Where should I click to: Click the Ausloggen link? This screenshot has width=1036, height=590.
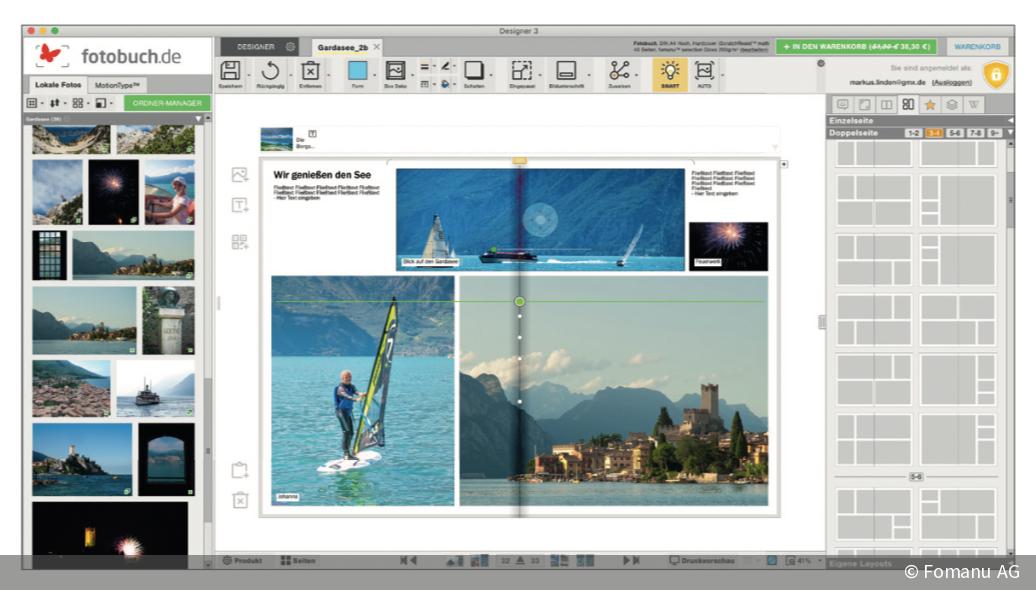point(951,83)
